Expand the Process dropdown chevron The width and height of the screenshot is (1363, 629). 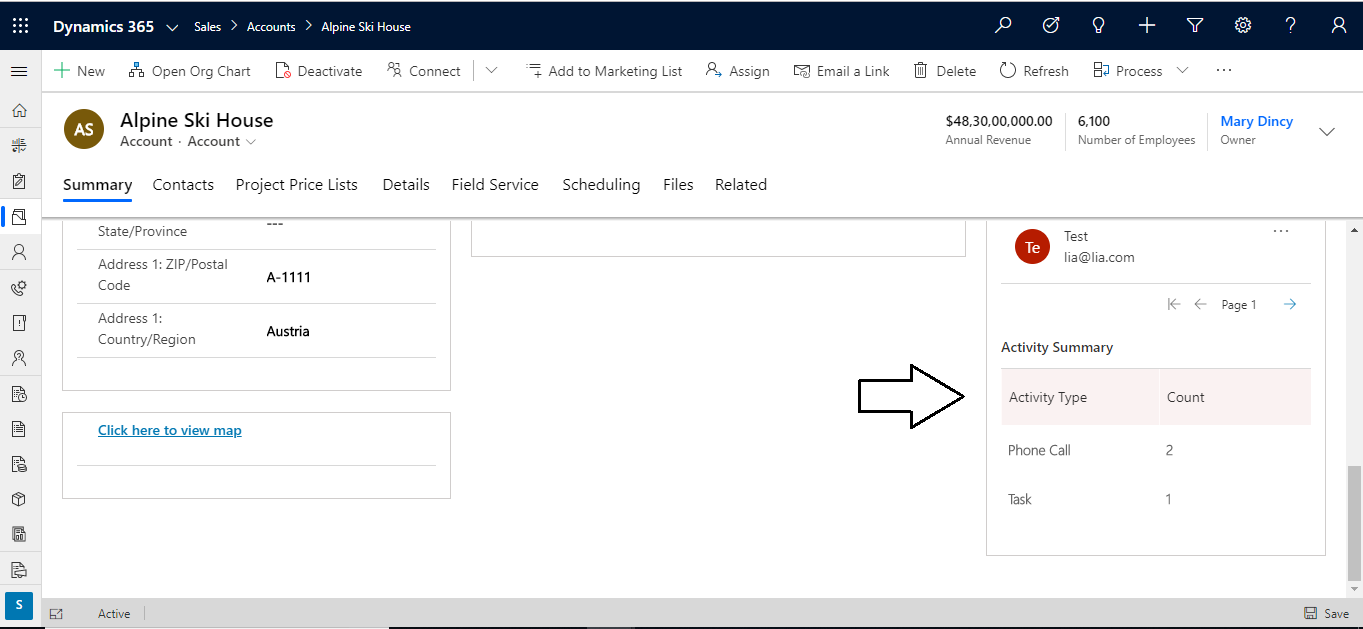(1183, 71)
